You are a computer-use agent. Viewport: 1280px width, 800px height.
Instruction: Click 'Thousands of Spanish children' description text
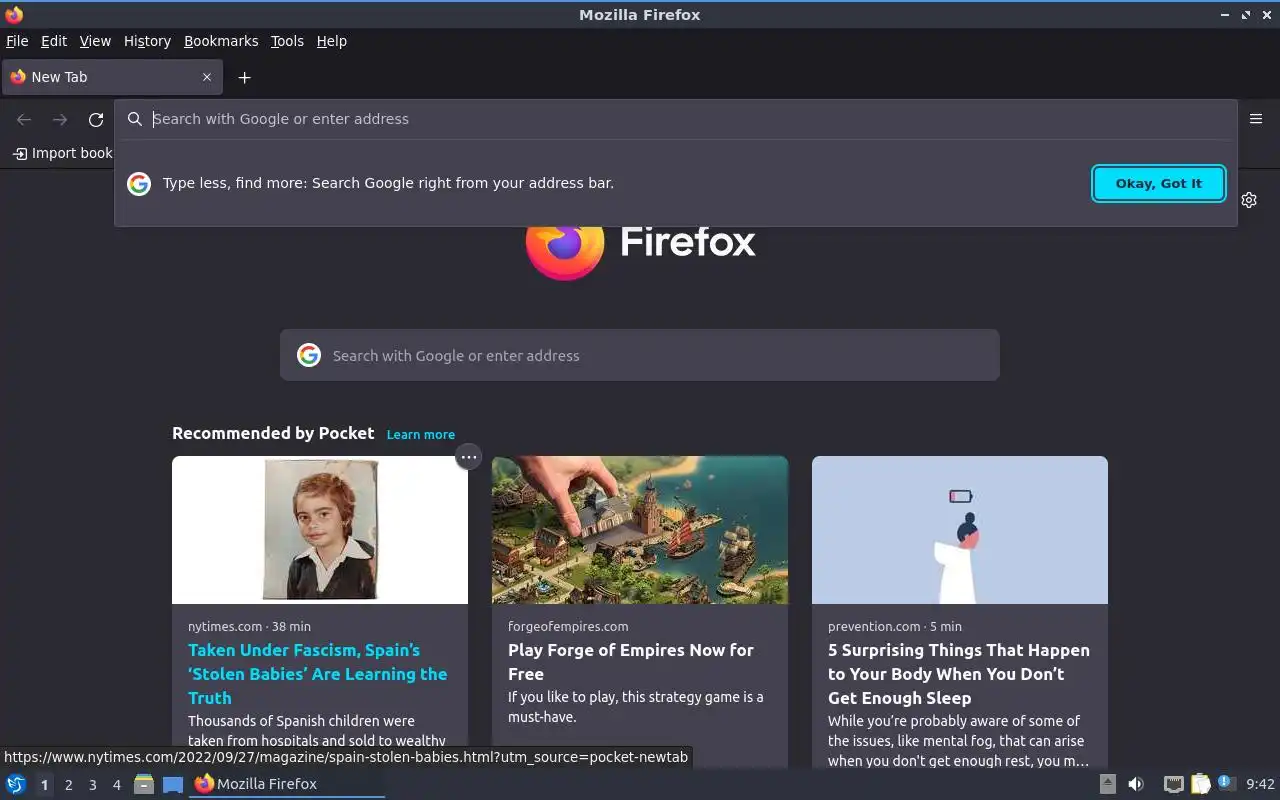pos(317,731)
